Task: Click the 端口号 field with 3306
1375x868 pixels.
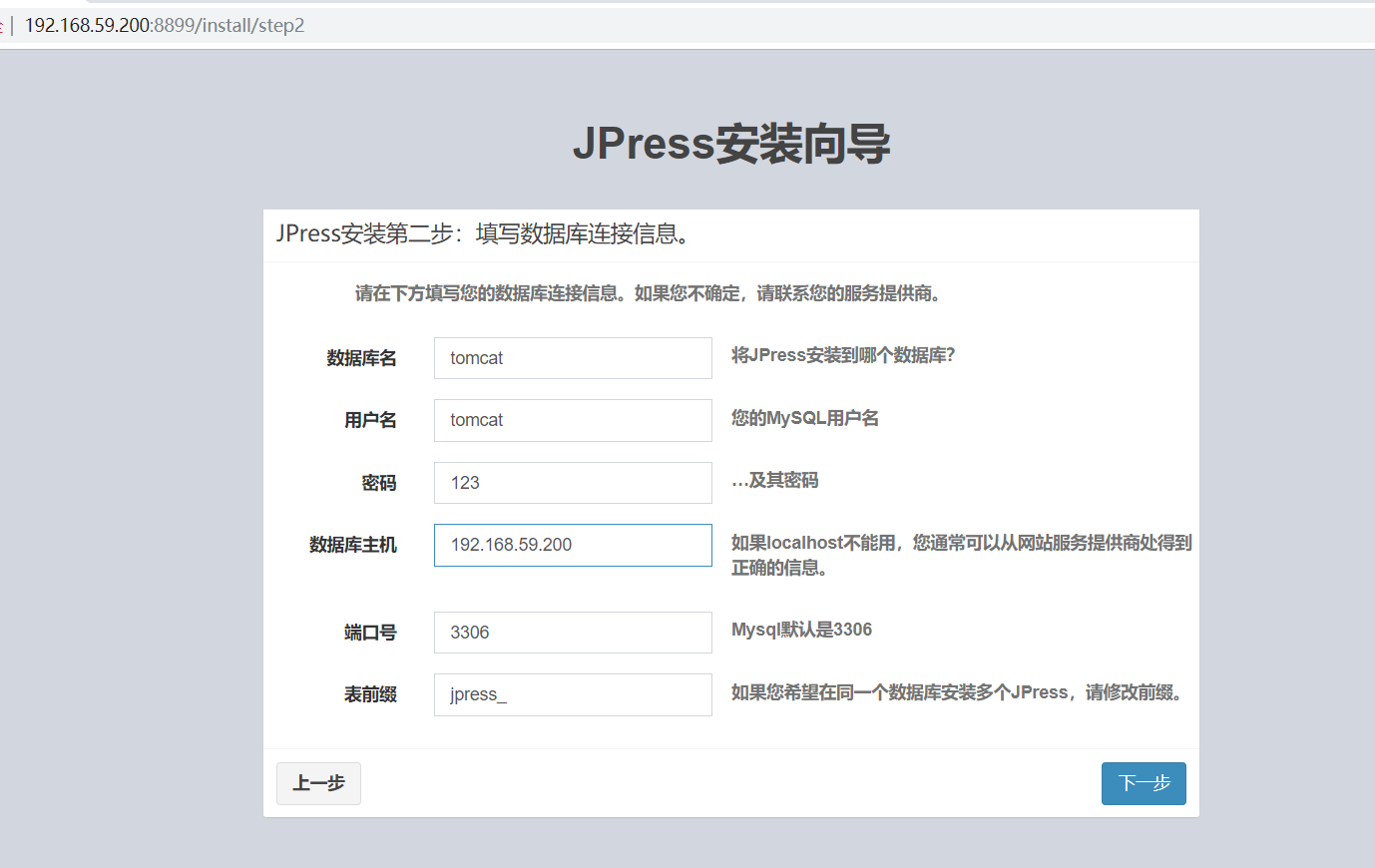Action: click(573, 633)
